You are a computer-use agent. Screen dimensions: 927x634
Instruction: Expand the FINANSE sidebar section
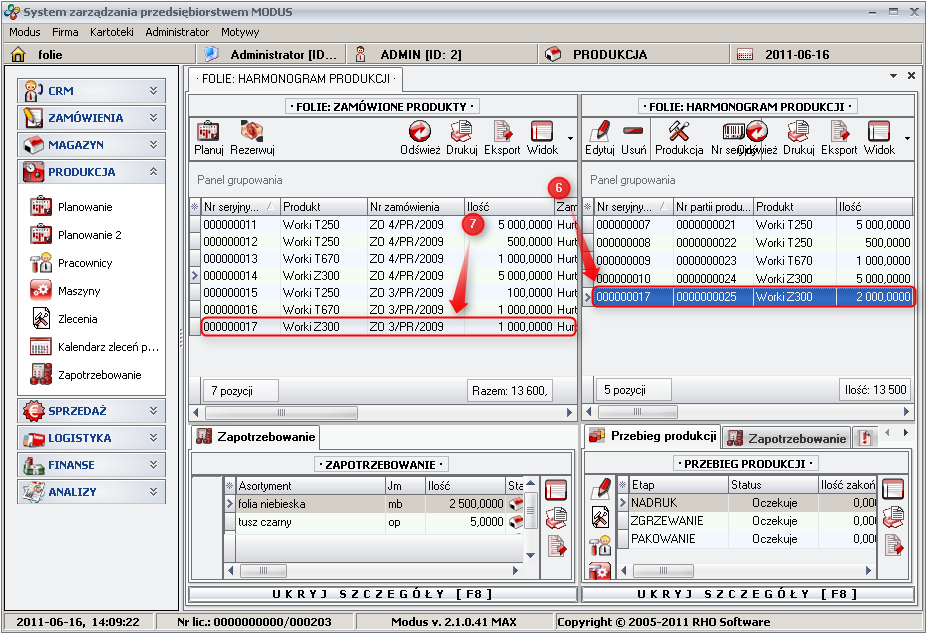89,465
